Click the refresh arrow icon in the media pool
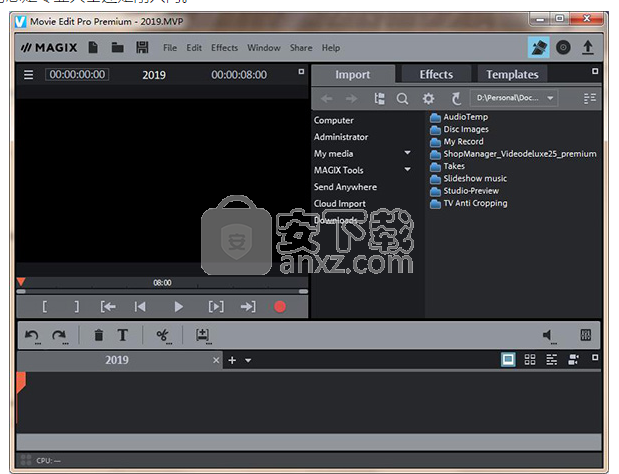Screen dimensions: 619x474 coord(456,98)
